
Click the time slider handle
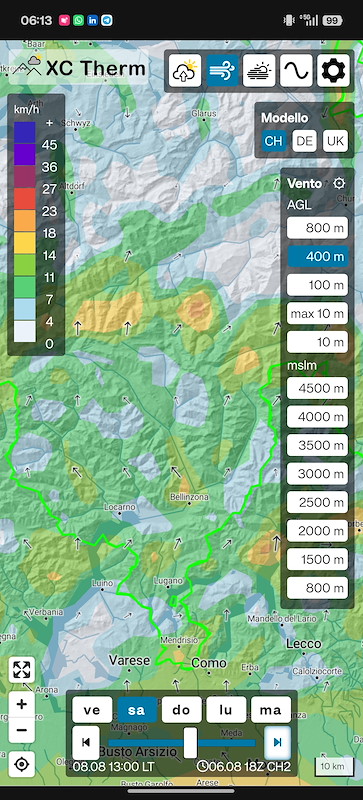(190, 742)
